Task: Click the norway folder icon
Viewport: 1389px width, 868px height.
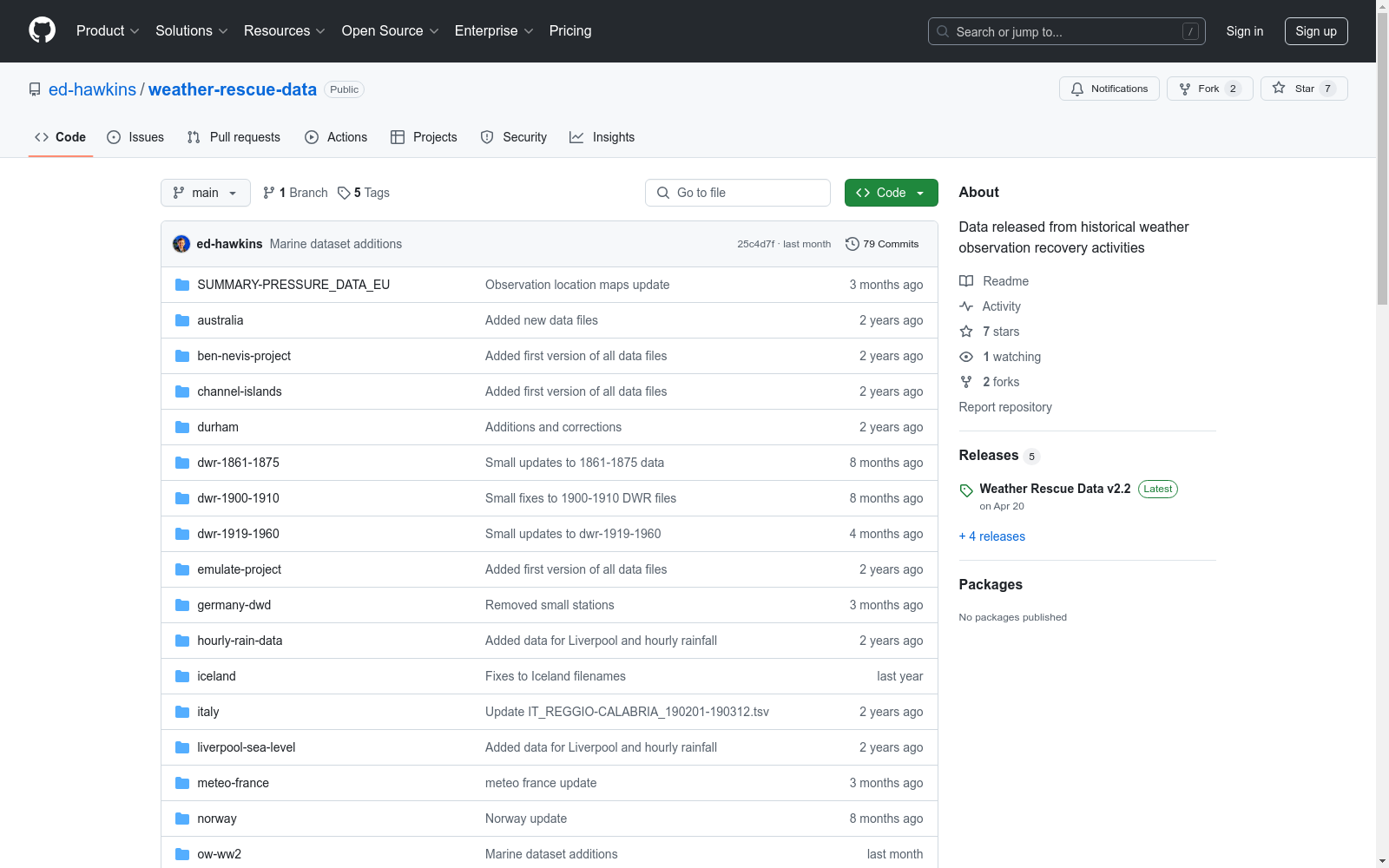Action: coord(182,819)
